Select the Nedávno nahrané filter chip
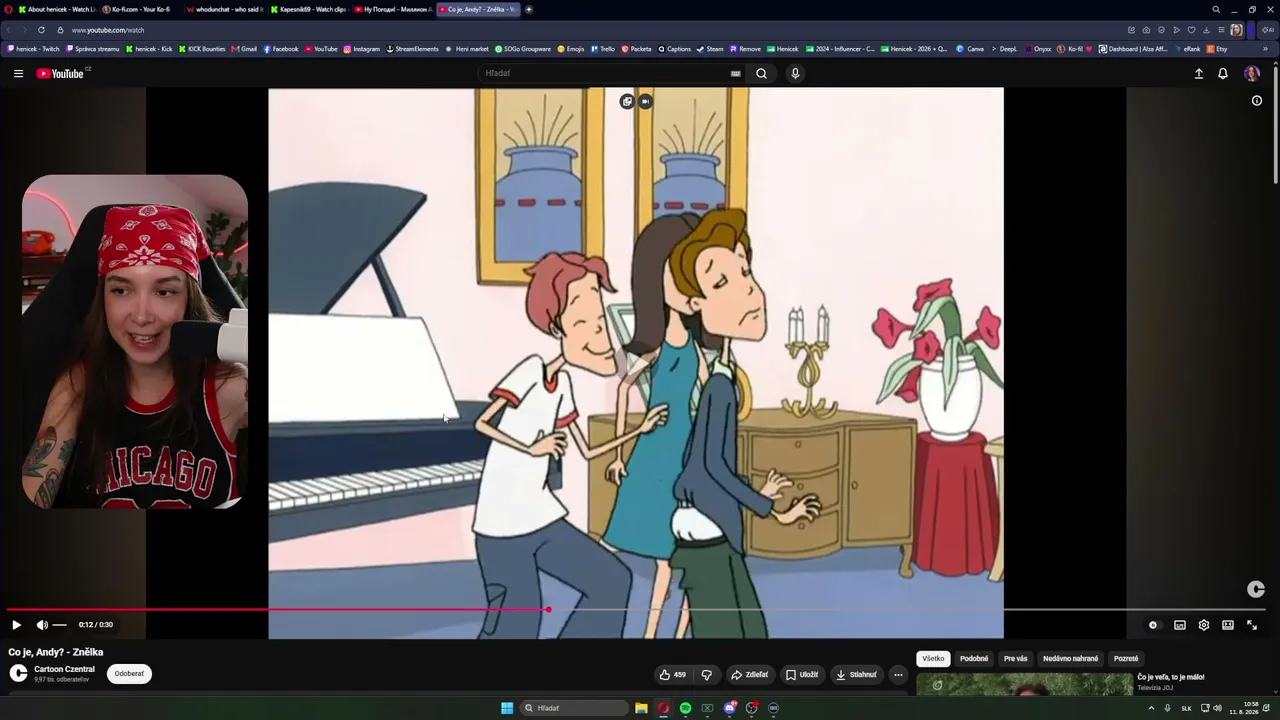Screen dimensions: 1280x720 [1070, 659]
